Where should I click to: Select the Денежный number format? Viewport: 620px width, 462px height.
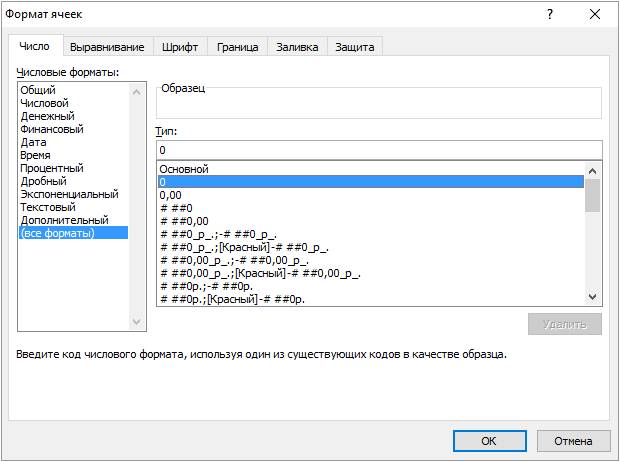pos(47,116)
